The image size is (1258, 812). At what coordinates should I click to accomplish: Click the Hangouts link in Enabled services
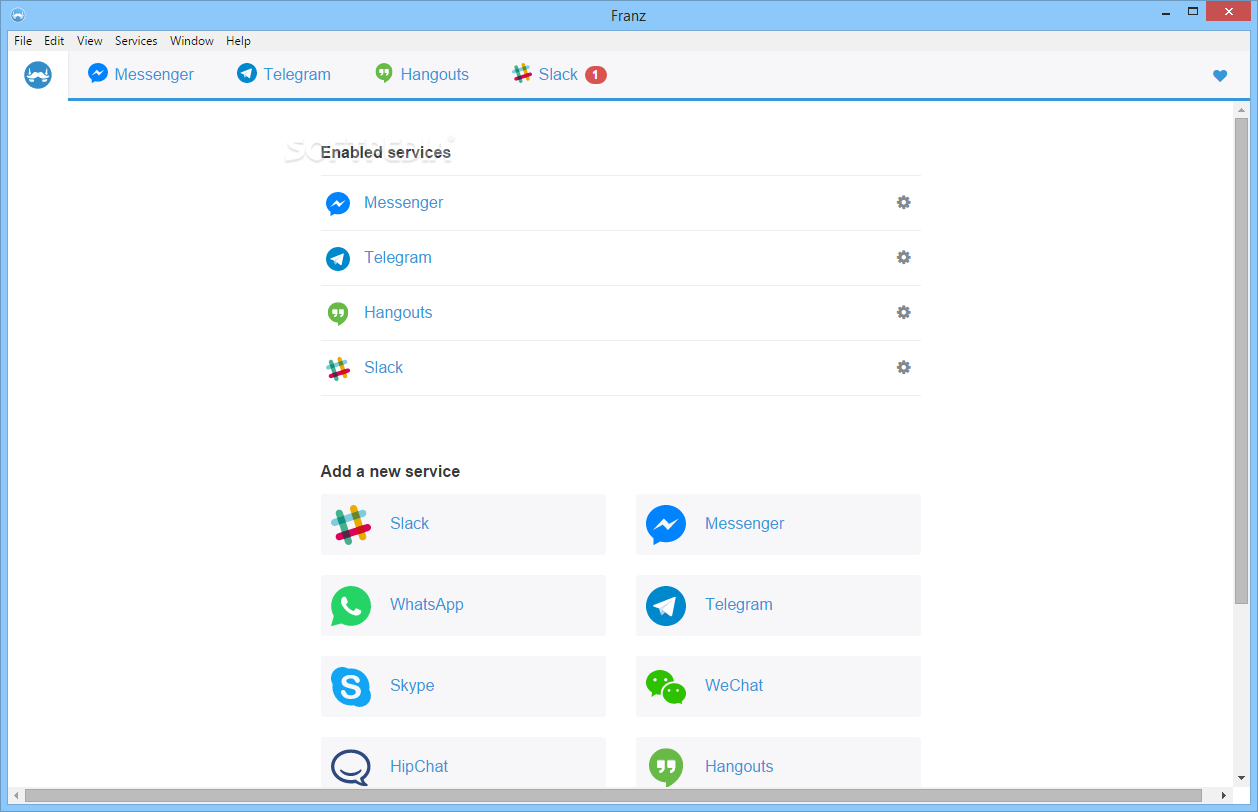(398, 312)
